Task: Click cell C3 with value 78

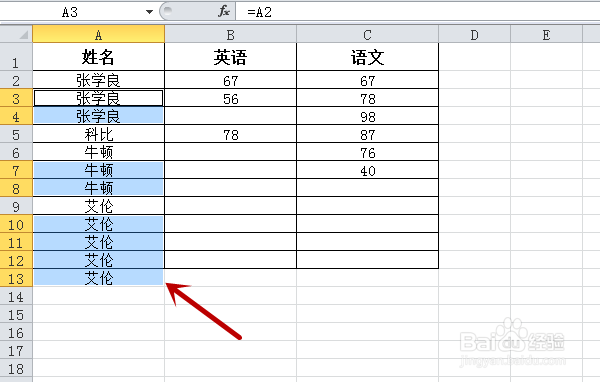Action: pos(367,98)
